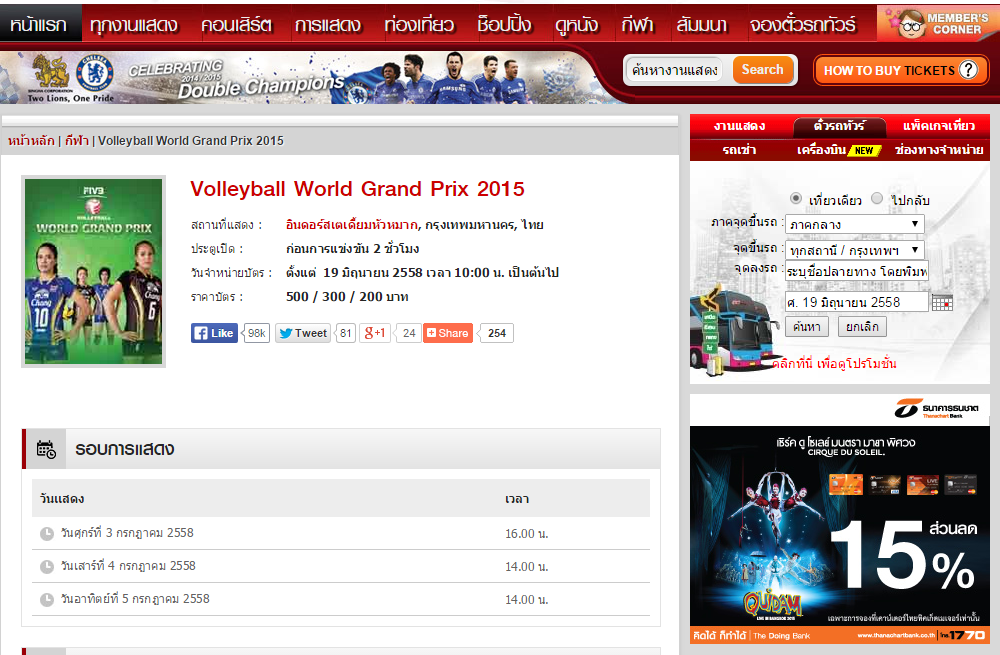Click the tweet count 81
This screenshot has height=655, width=1000.
point(345,333)
